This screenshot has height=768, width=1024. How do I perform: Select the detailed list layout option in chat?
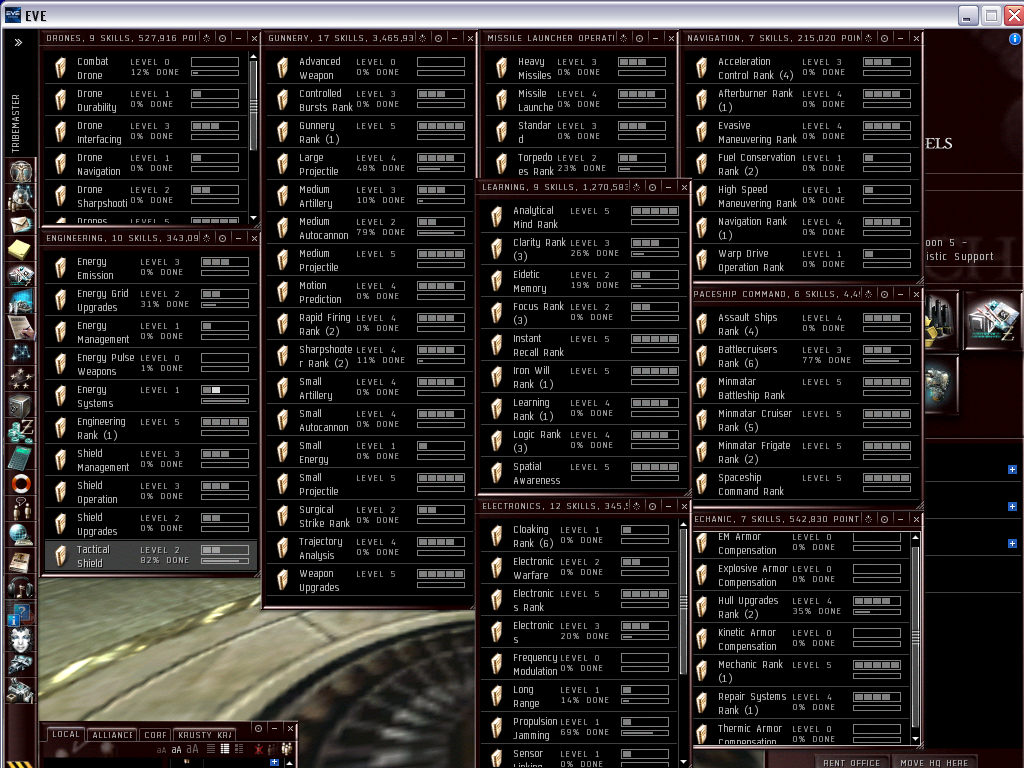tap(239, 749)
